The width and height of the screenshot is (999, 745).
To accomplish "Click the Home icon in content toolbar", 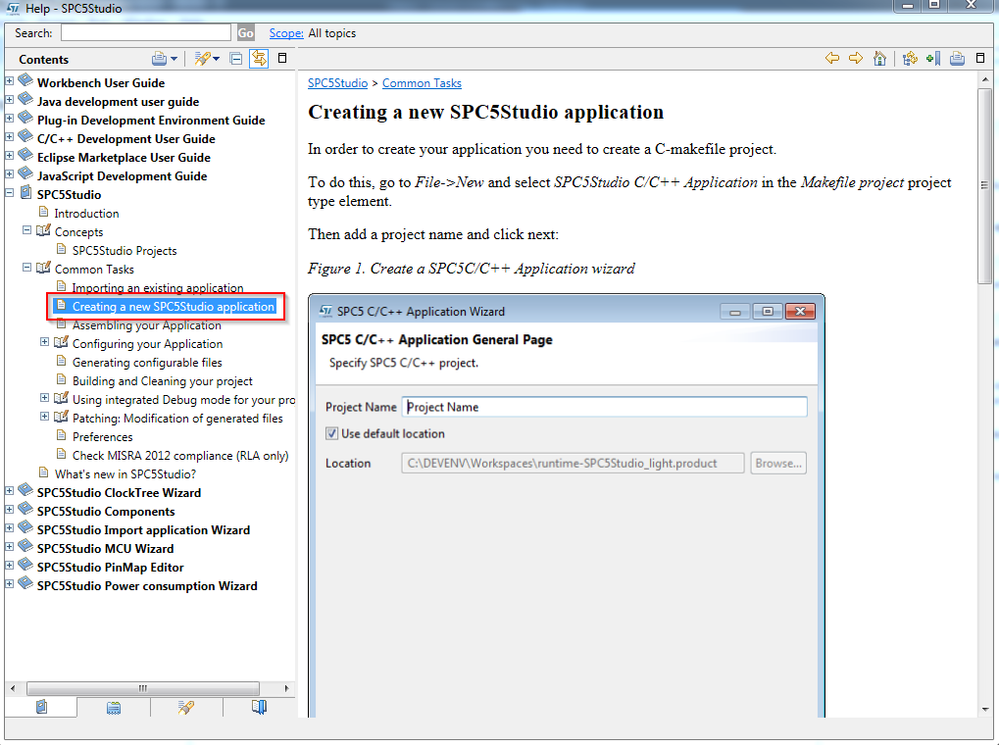I will tap(880, 59).
